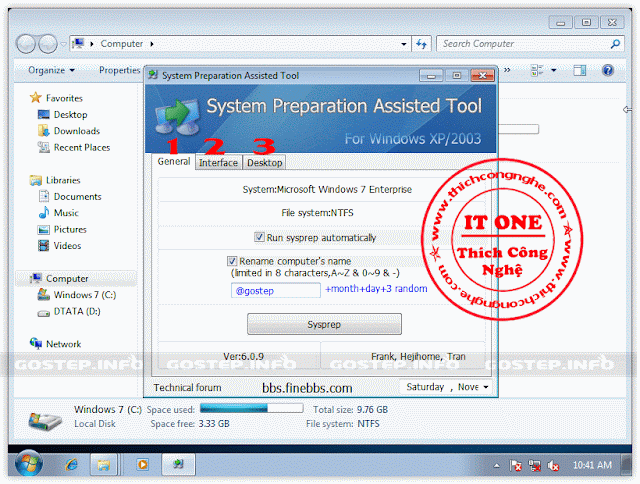Minimize the System Preparation Assisted Tool window
This screenshot has height=484, width=640.
coord(431,76)
